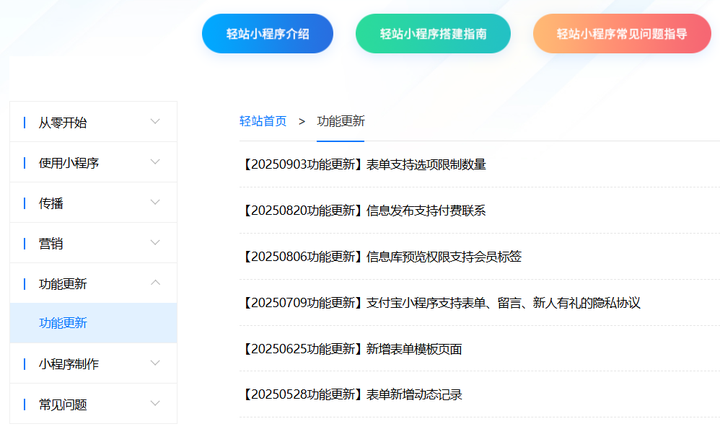
Task: Expand the 从零开始 chevron arrow
Action: 155,122
